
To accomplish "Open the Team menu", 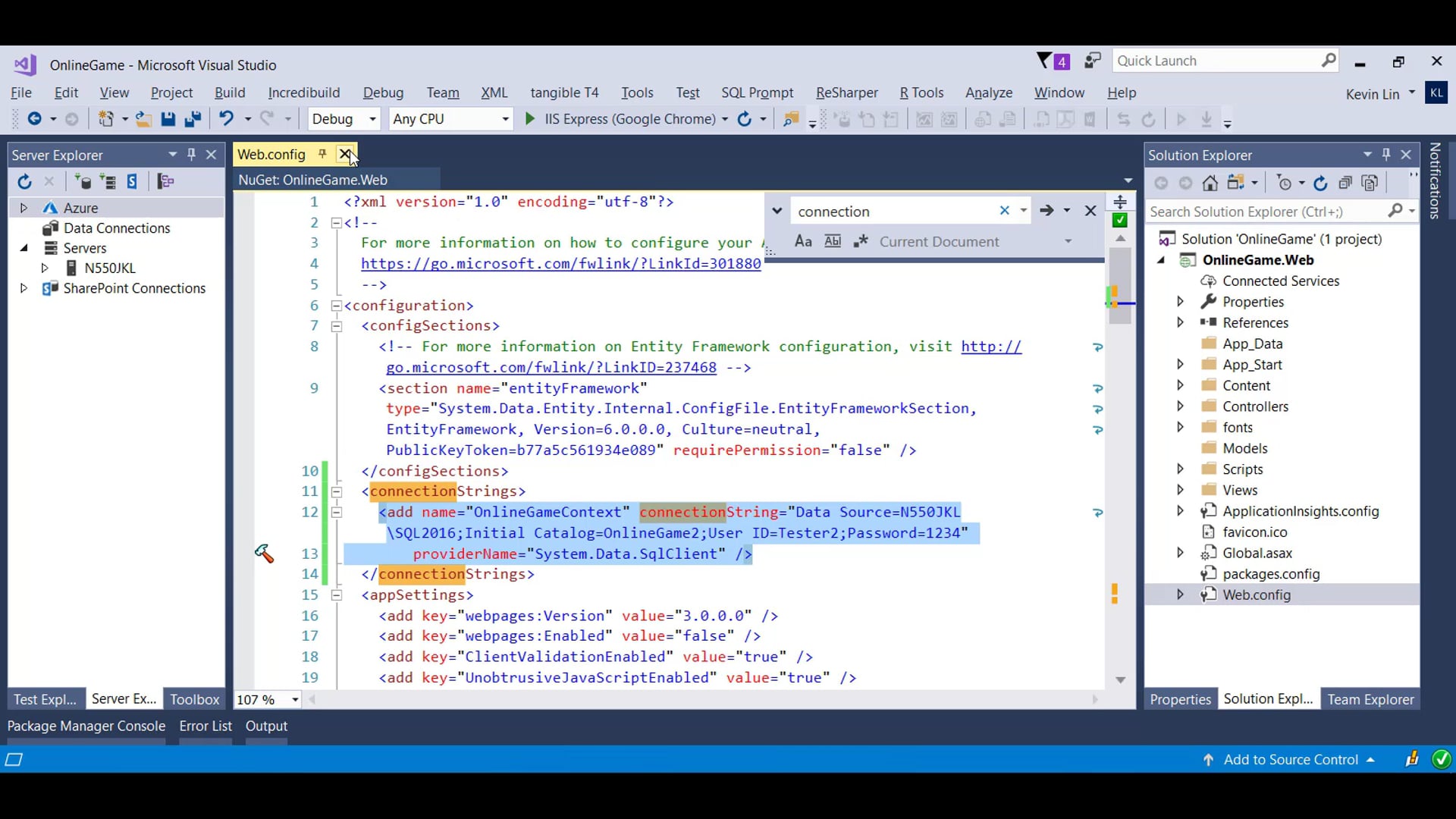I will 443,93.
